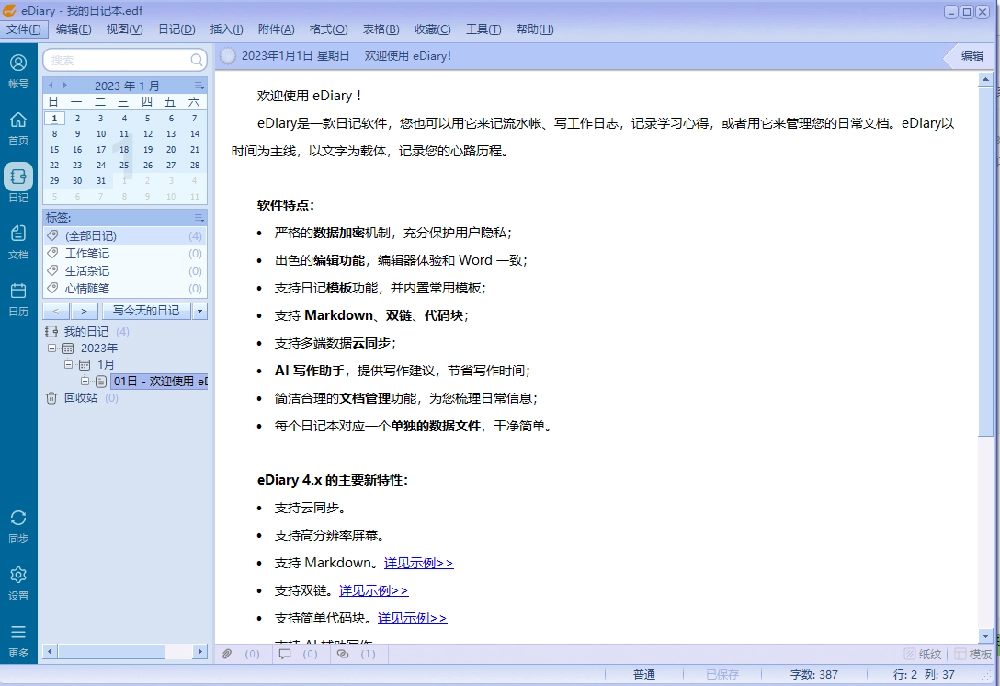This screenshot has height=686, width=1000.
Task: Select day 31 in the calendar
Action: click(101, 180)
